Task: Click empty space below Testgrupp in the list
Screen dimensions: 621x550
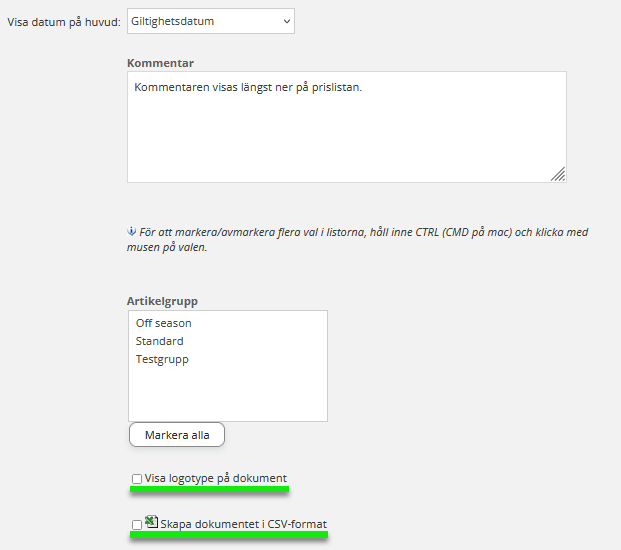Action: pyautogui.click(x=227, y=395)
